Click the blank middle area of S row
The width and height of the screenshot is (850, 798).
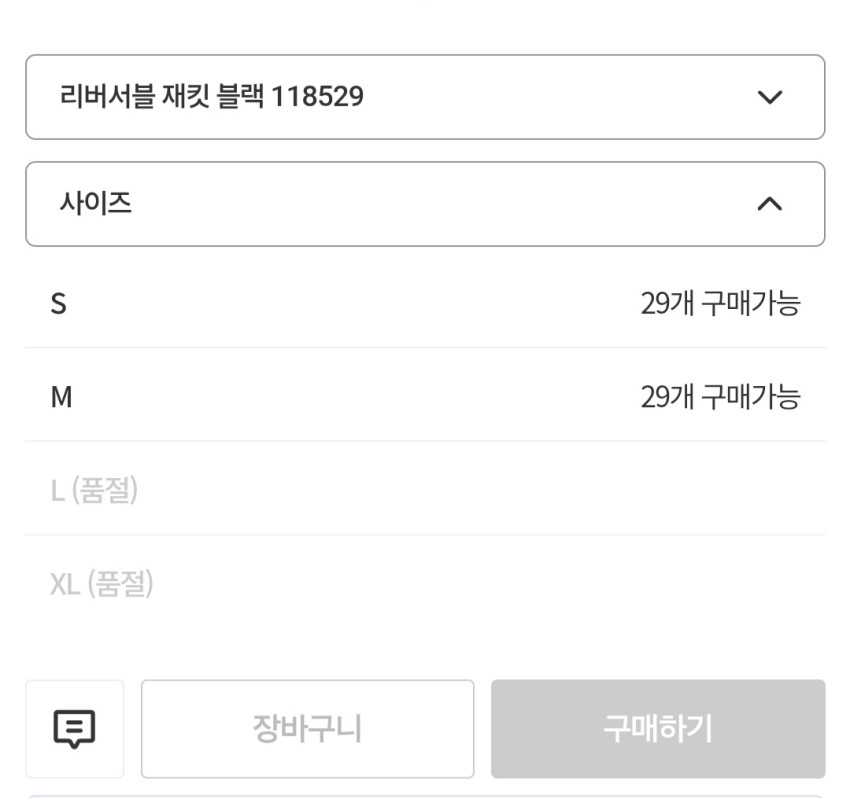(350, 303)
